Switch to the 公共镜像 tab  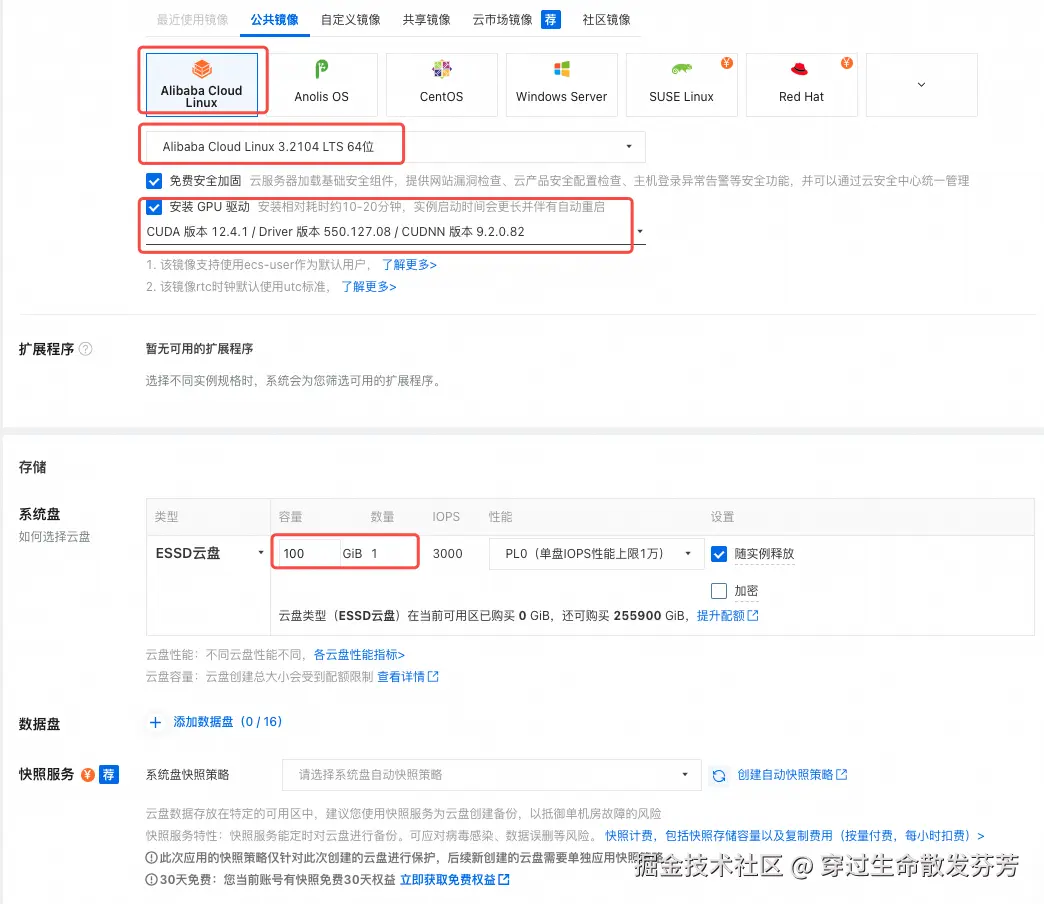pyautogui.click(x=274, y=19)
